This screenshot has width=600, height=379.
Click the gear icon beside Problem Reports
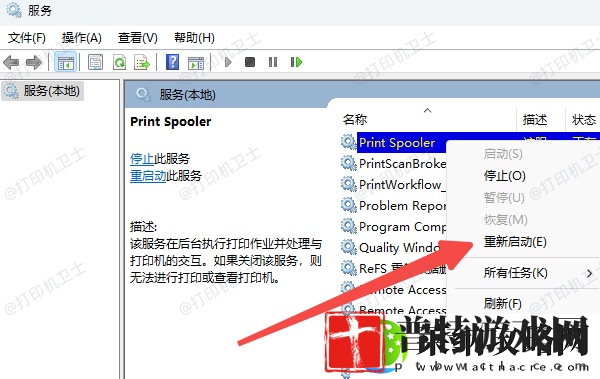point(349,206)
